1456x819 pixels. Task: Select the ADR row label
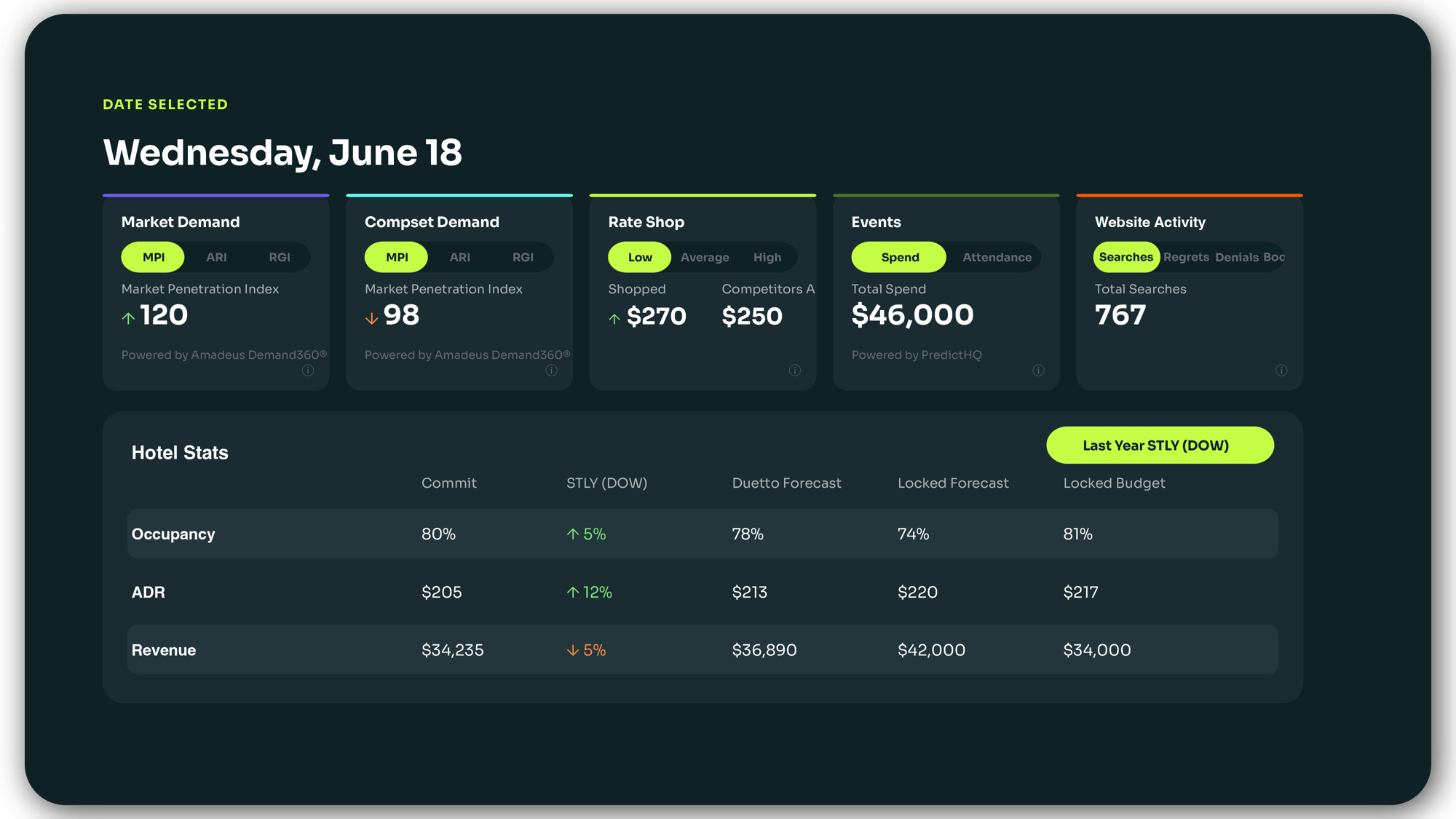coord(149,593)
